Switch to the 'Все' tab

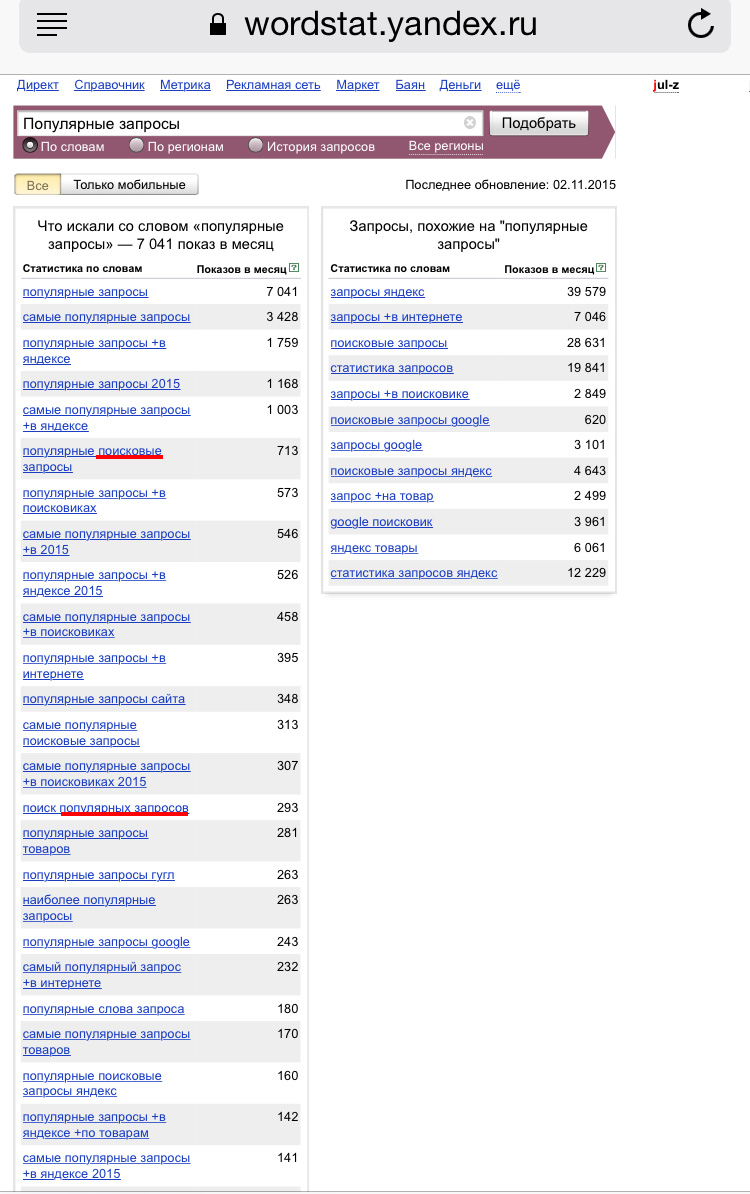pos(38,185)
